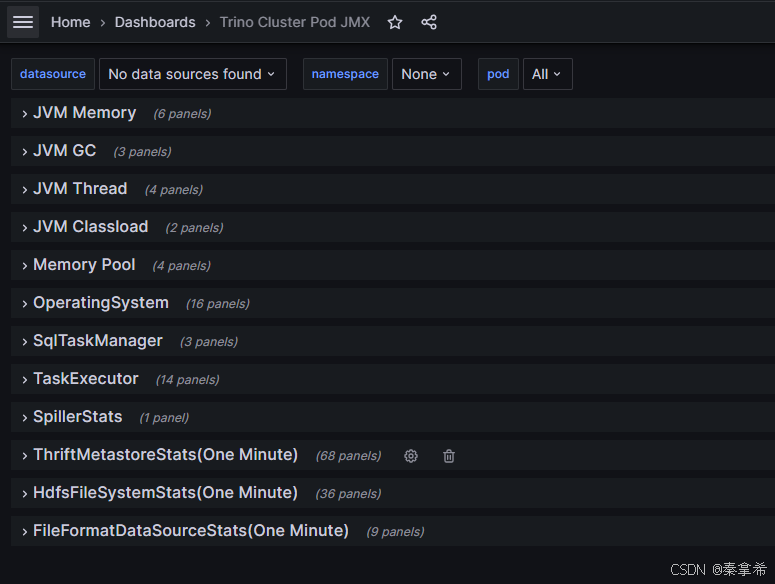The image size is (775, 584).
Task: Click the pod variable label
Action: click(498, 74)
